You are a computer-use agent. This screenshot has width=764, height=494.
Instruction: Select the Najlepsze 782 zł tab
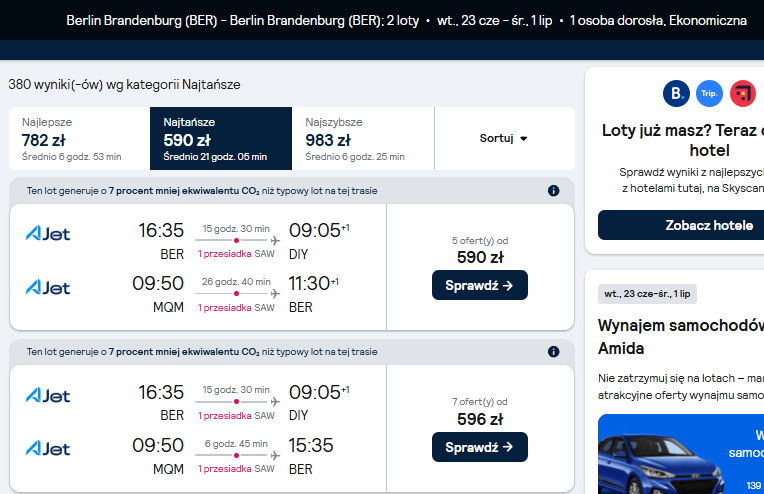tap(79, 138)
